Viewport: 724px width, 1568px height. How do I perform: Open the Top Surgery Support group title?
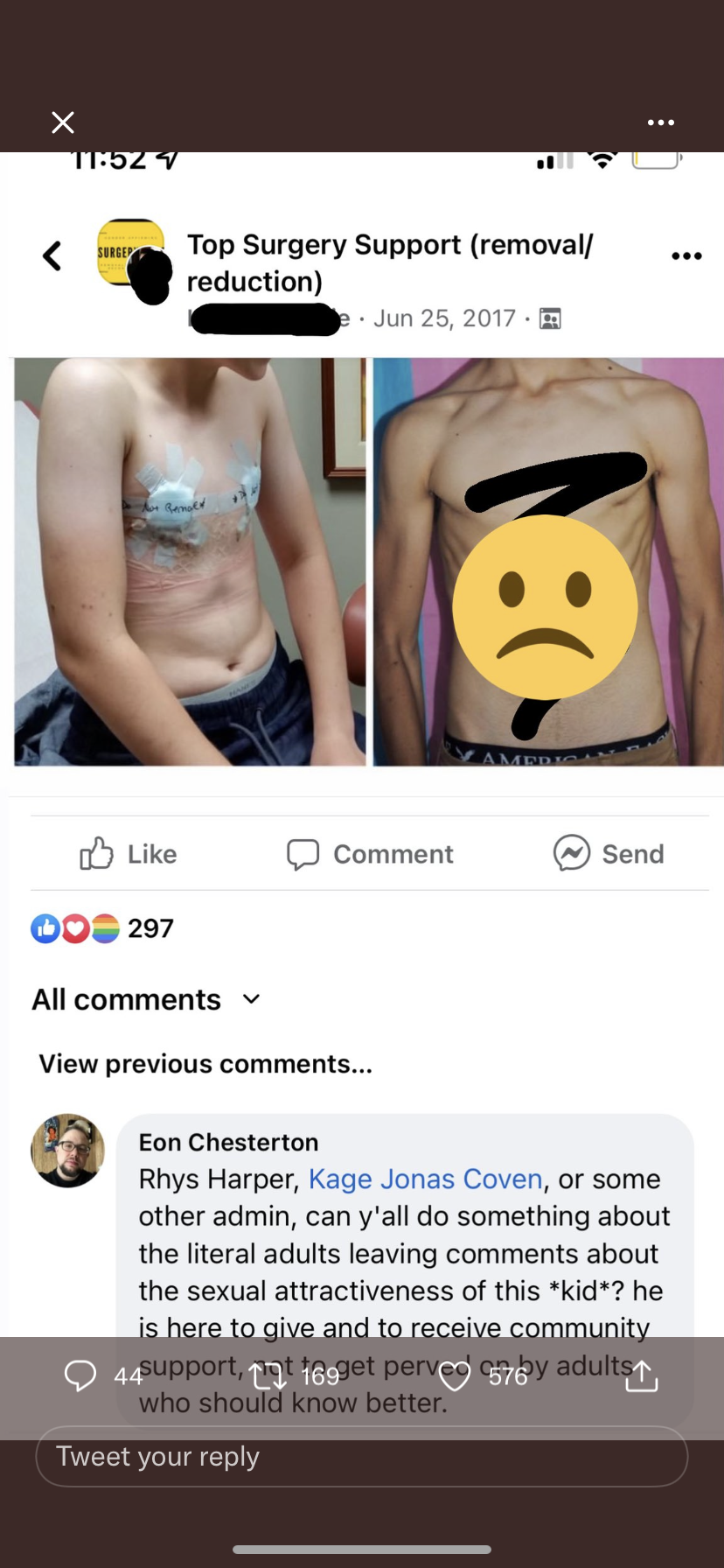click(390, 262)
